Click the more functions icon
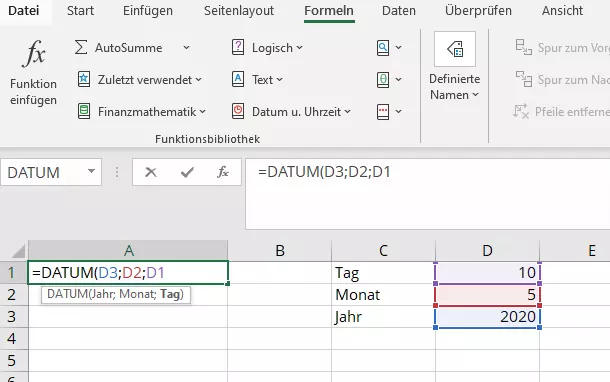Viewport: 610px width, 382px height. [383, 112]
